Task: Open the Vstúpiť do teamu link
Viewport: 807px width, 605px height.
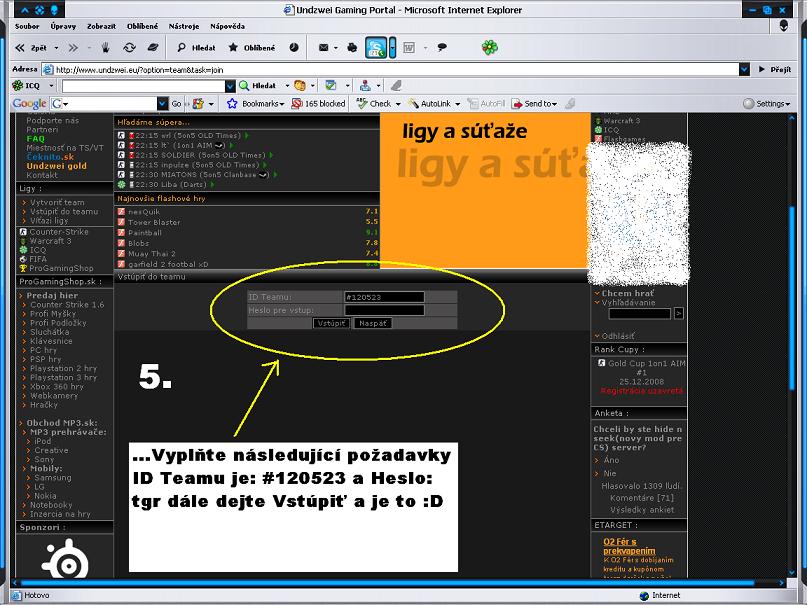Action: click(x=64, y=211)
